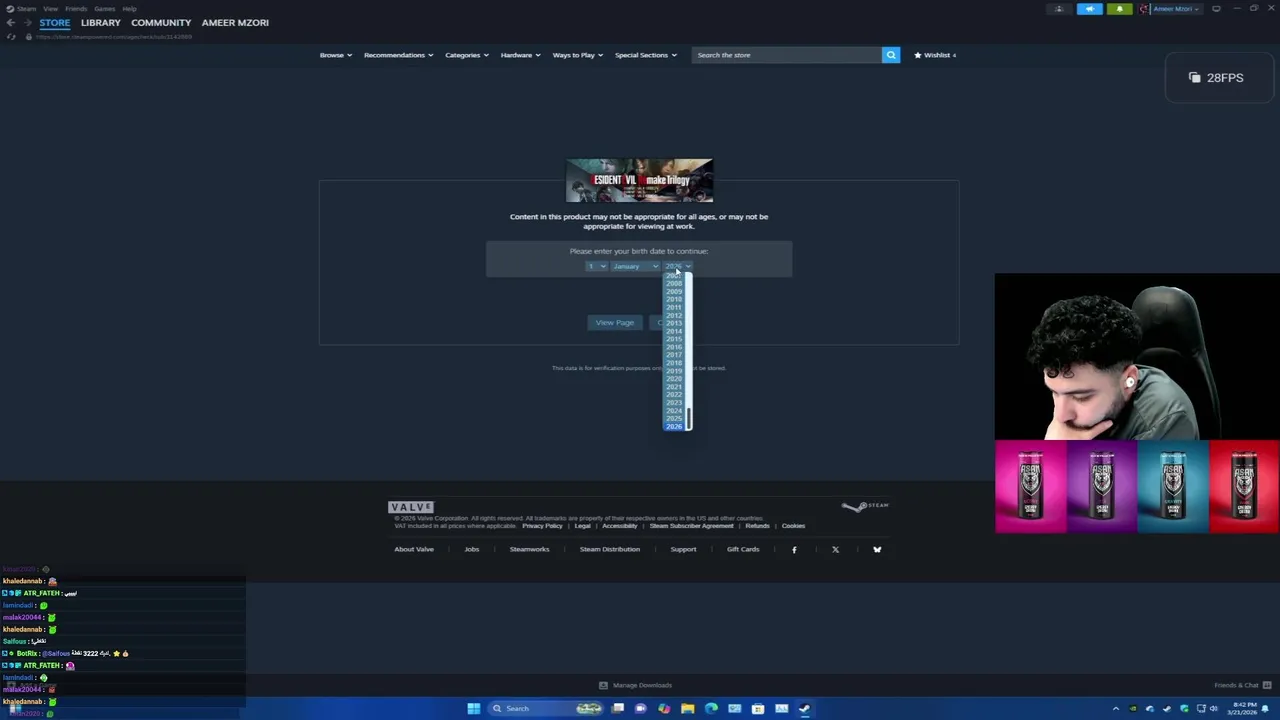Expand the Recommendations store menu
This screenshot has width=1280, height=720.
[398, 55]
